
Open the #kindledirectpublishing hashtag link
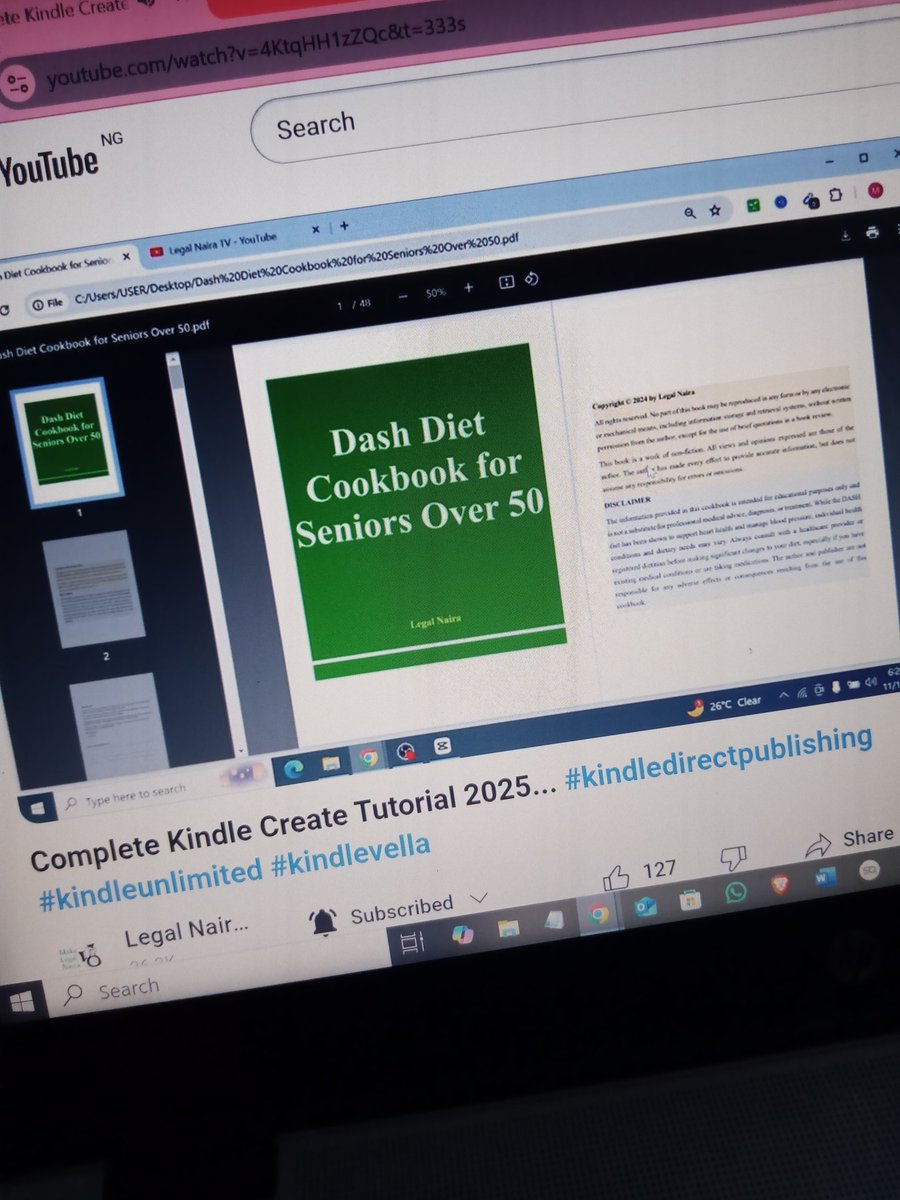[717, 755]
